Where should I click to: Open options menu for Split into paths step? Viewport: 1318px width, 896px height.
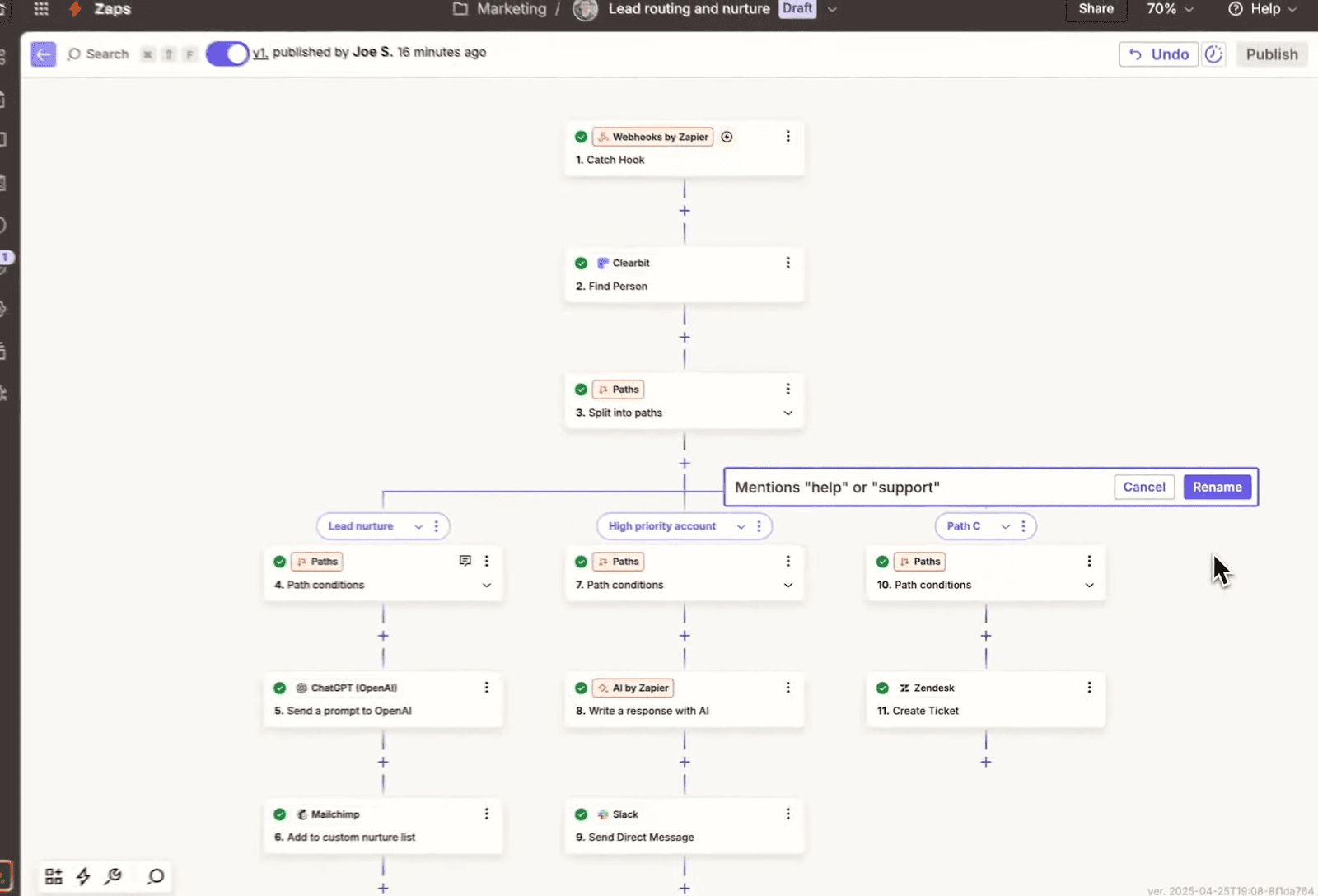788,389
